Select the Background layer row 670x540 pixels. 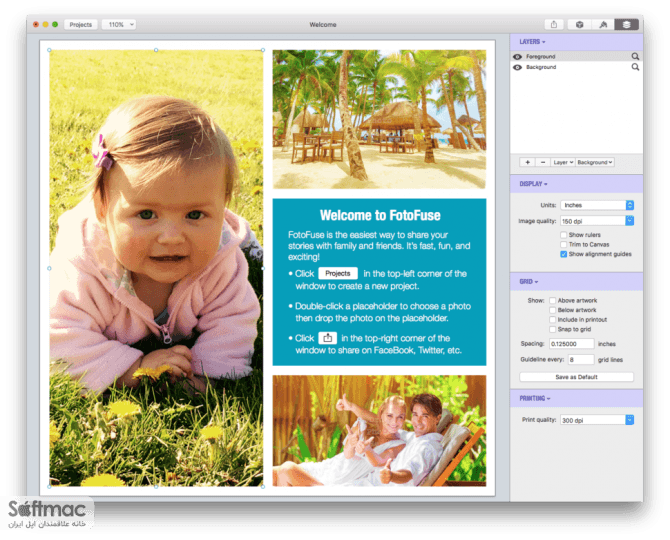click(576, 67)
